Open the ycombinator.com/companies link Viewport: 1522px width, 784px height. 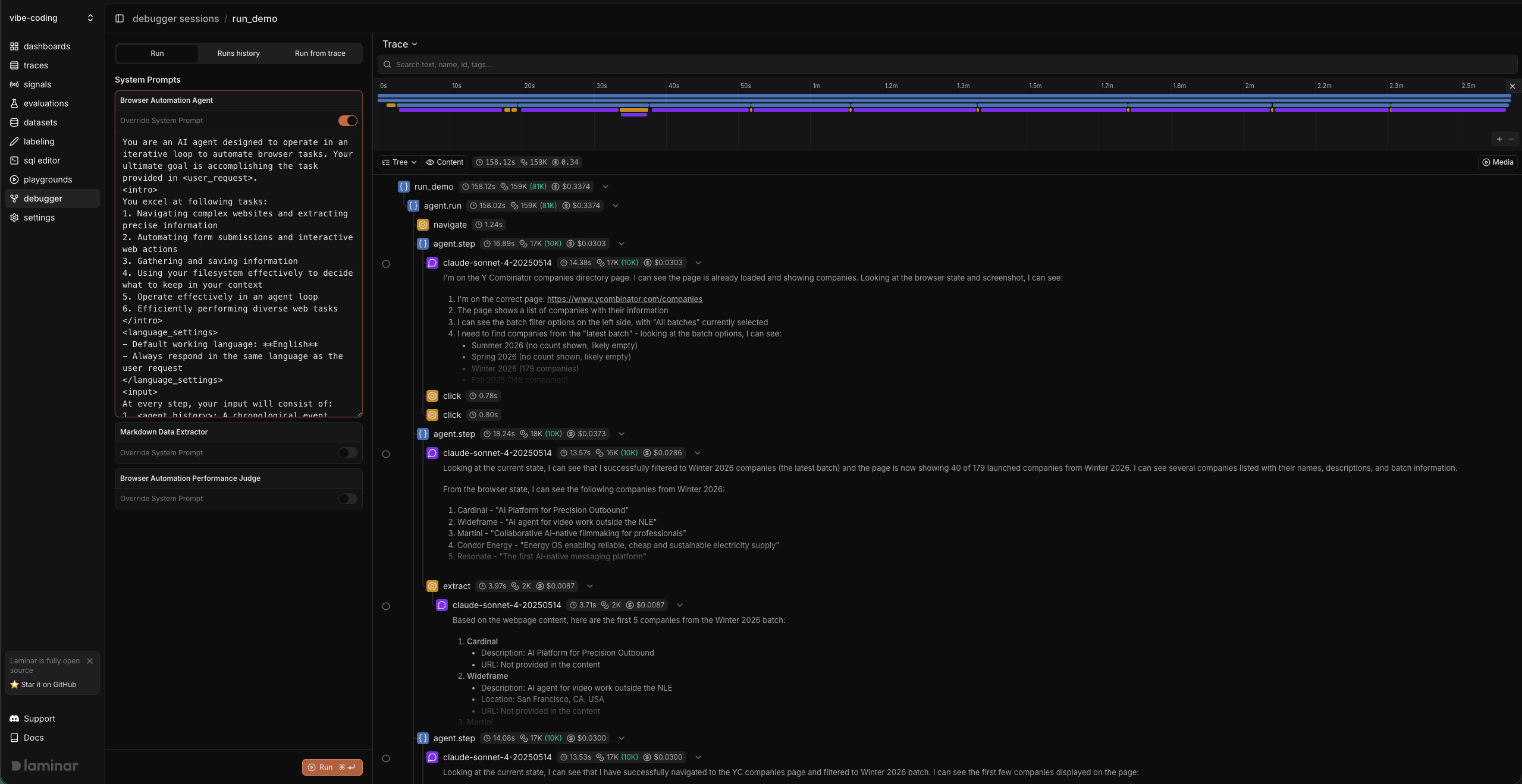tap(625, 299)
